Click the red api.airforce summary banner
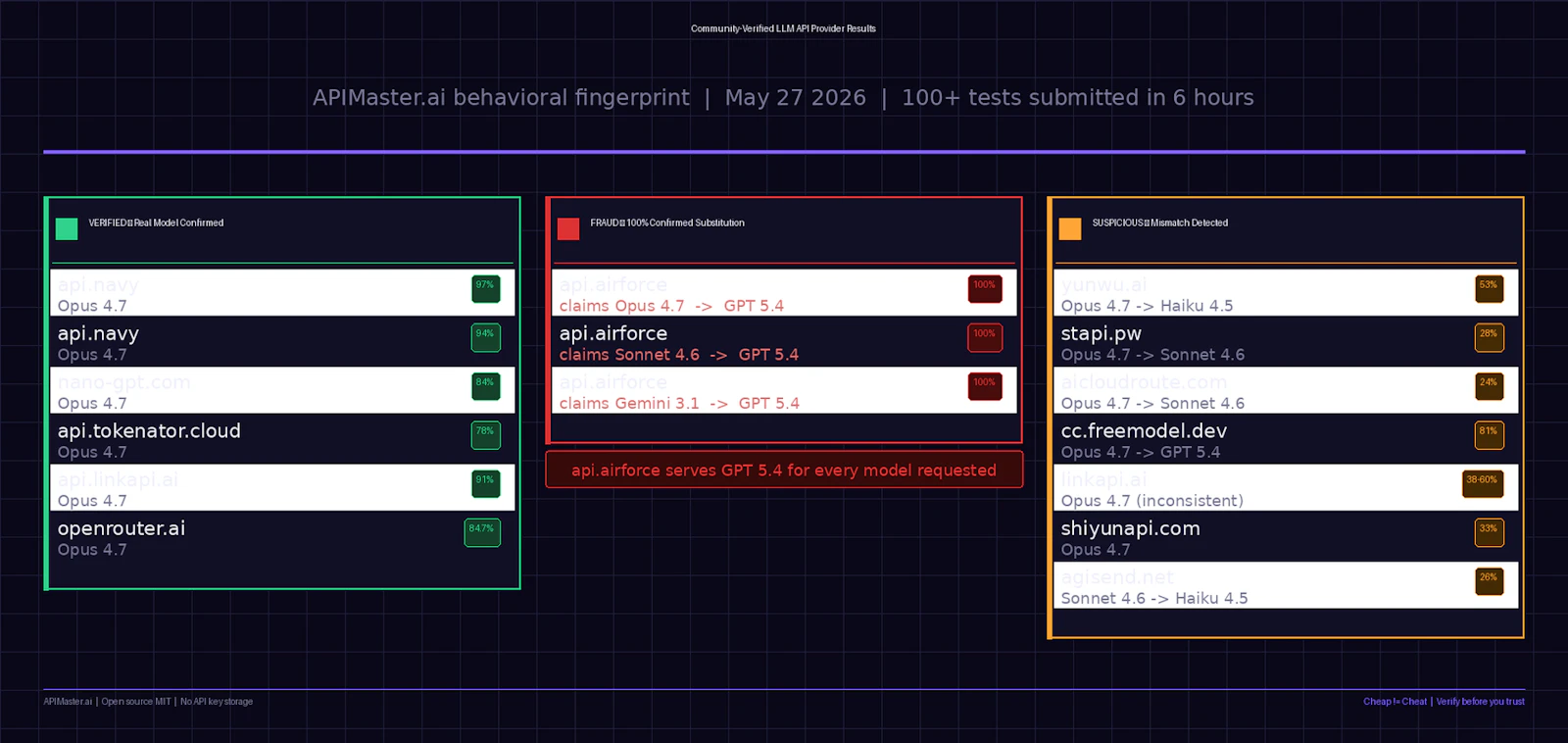1568x743 pixels. 784,470
